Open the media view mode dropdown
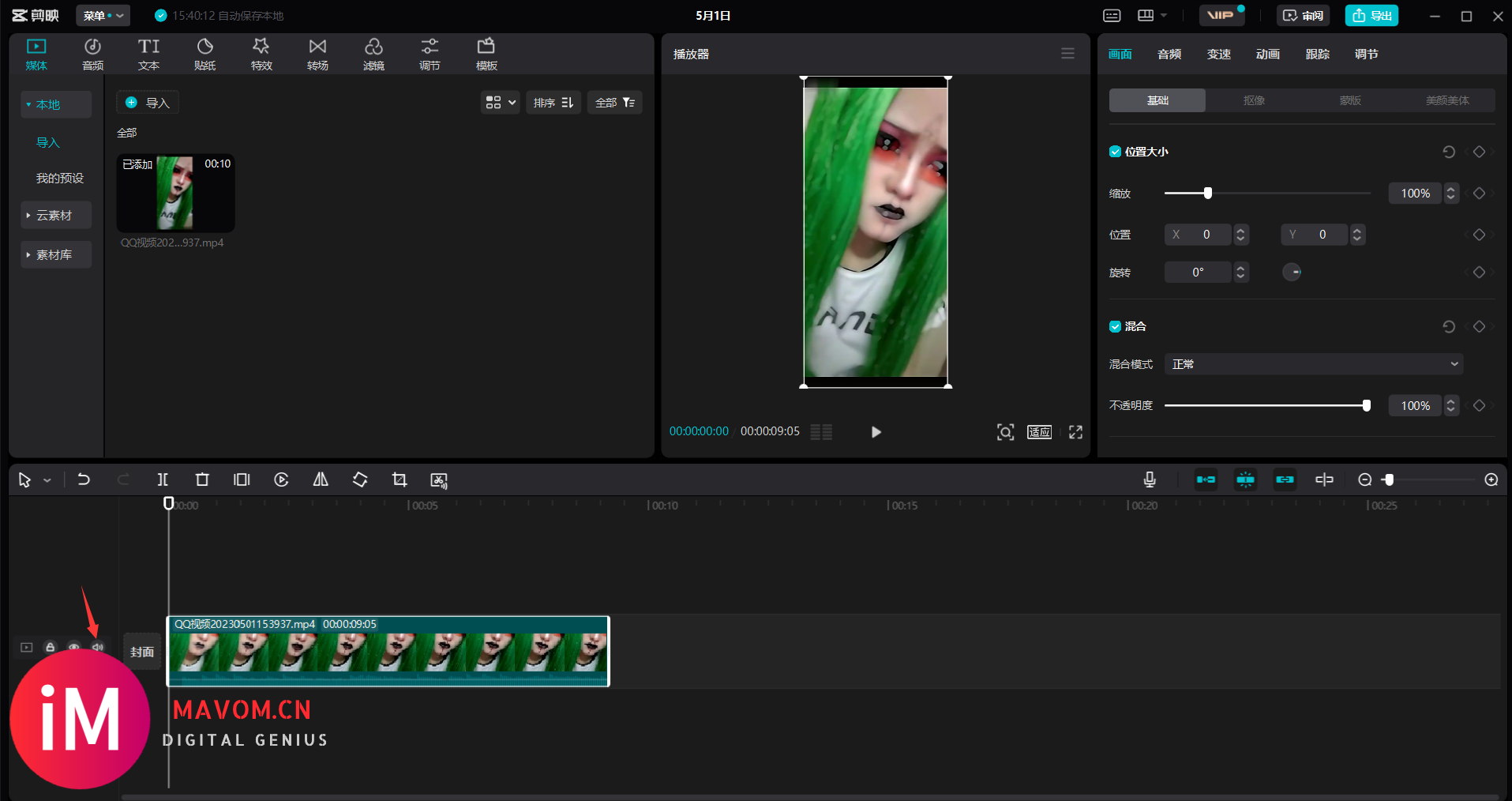This screenshot has height=801, width=1512. click(501, 103)
